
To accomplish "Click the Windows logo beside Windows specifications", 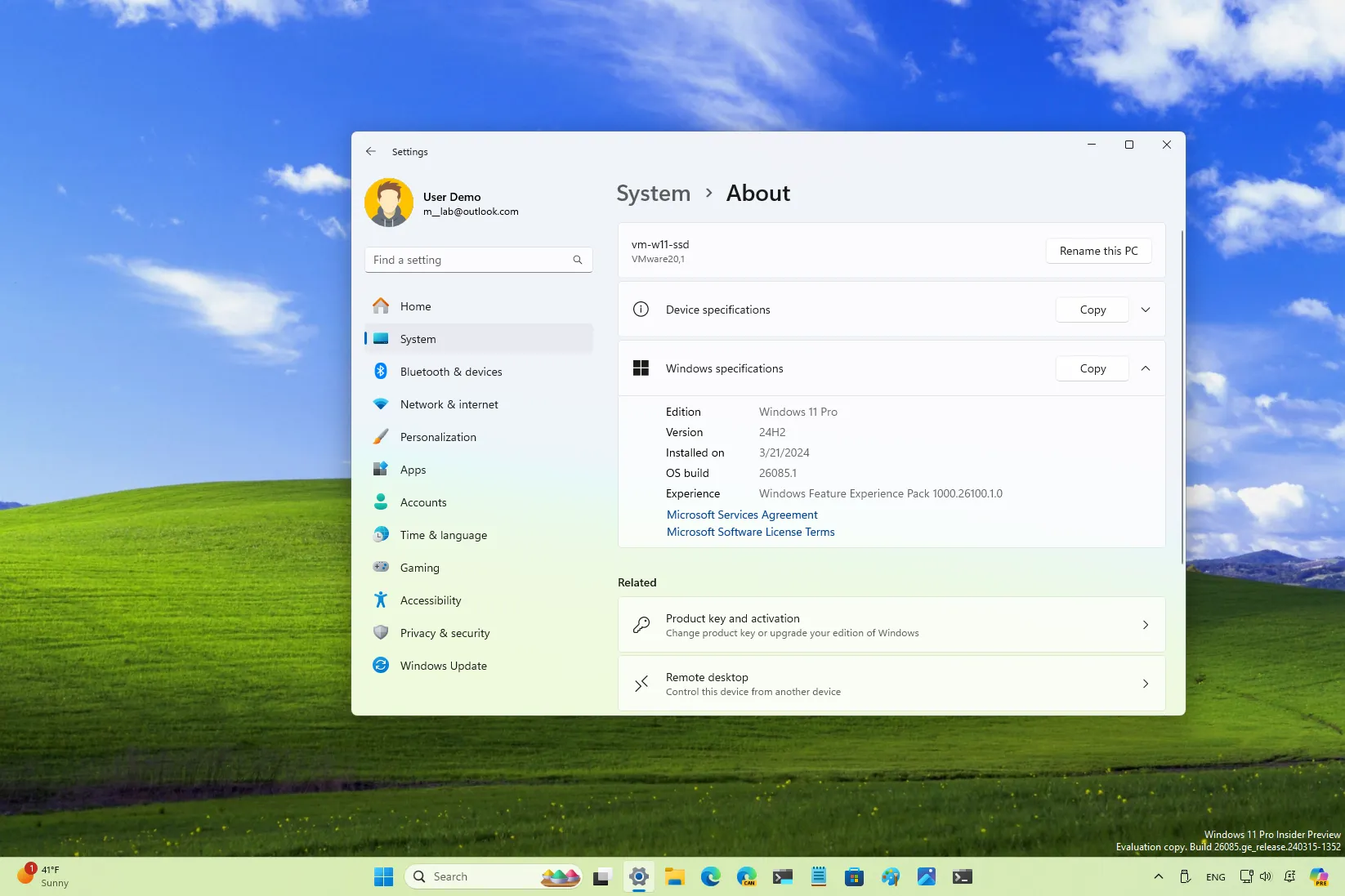I will point(641,368).
